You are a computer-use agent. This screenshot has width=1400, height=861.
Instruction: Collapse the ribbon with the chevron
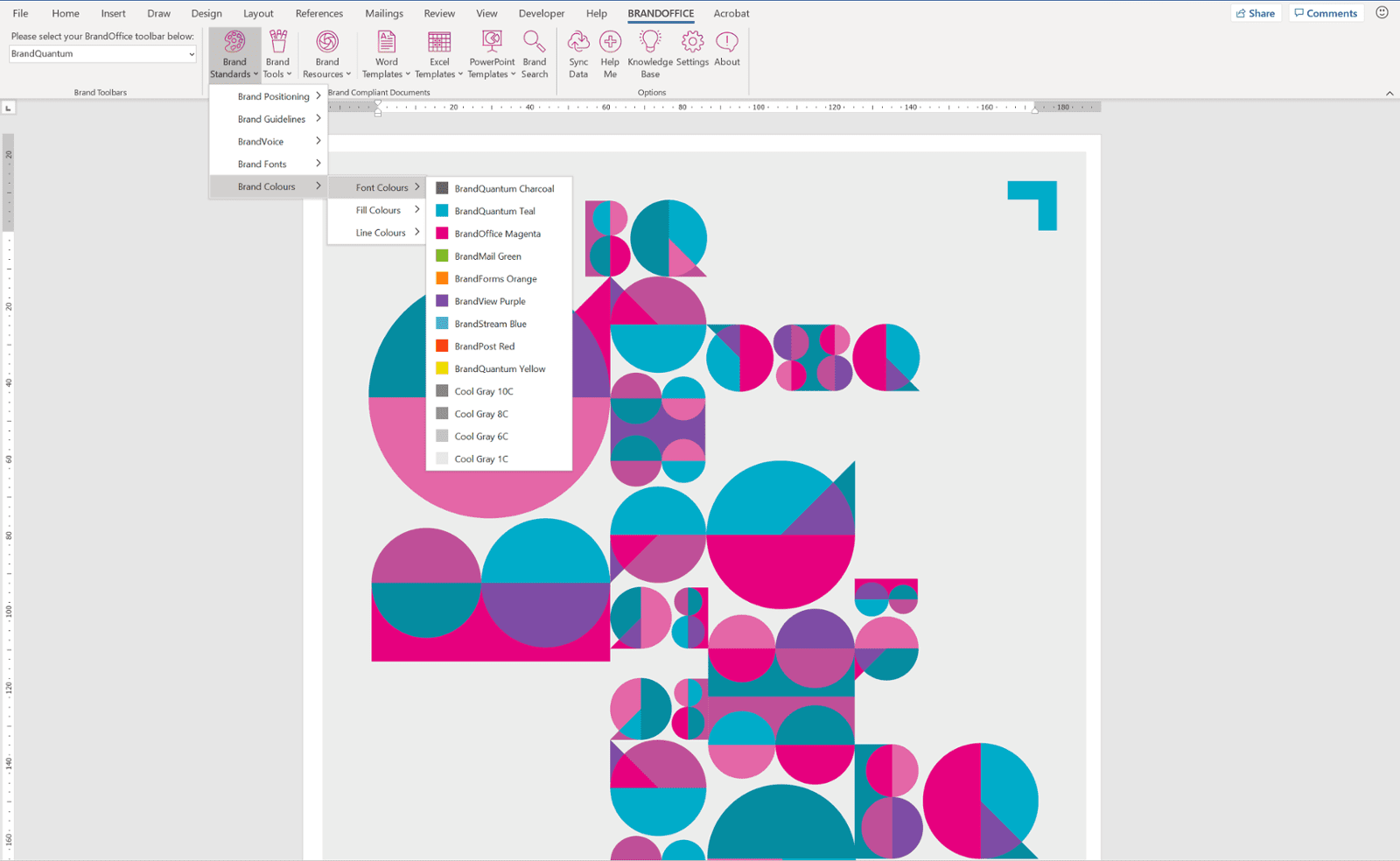pos(1389,92)
